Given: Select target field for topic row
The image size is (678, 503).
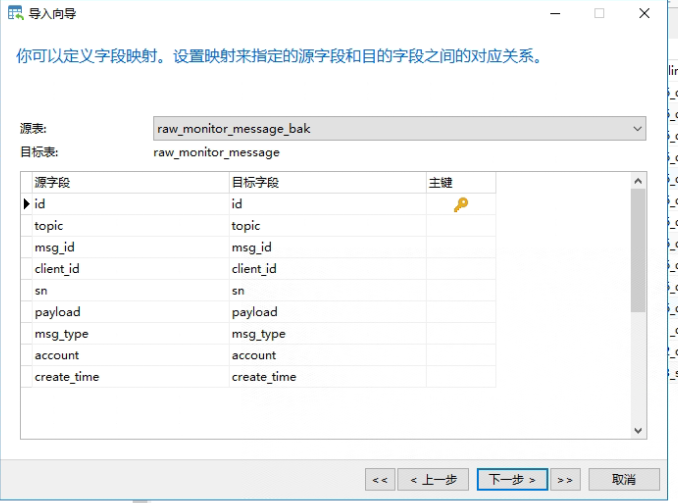Looking at the screenshot, I should point(327,226).
